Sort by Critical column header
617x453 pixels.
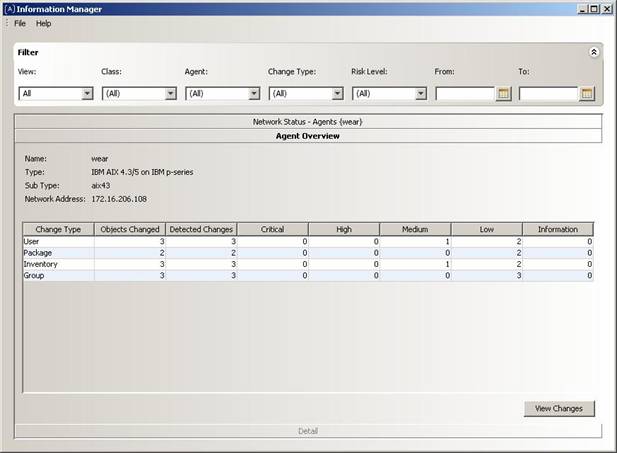[x=272, y=229]
